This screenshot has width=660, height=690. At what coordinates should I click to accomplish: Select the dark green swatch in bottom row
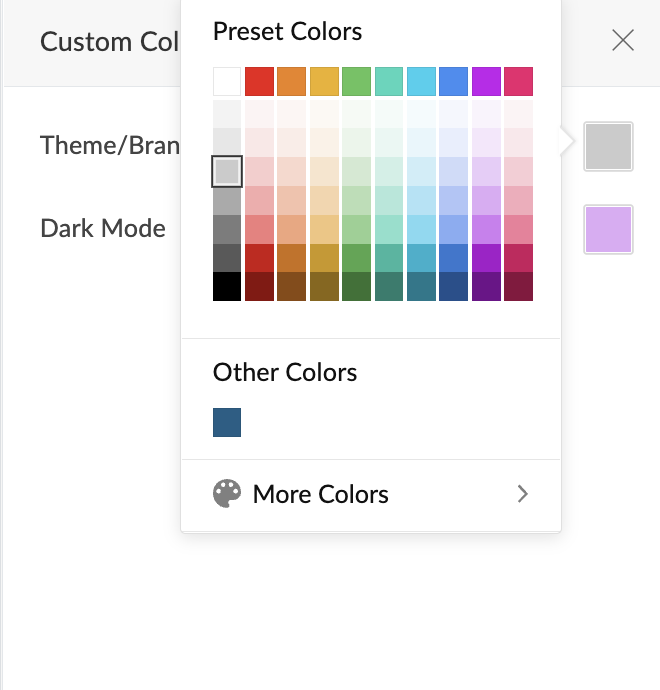356,287
